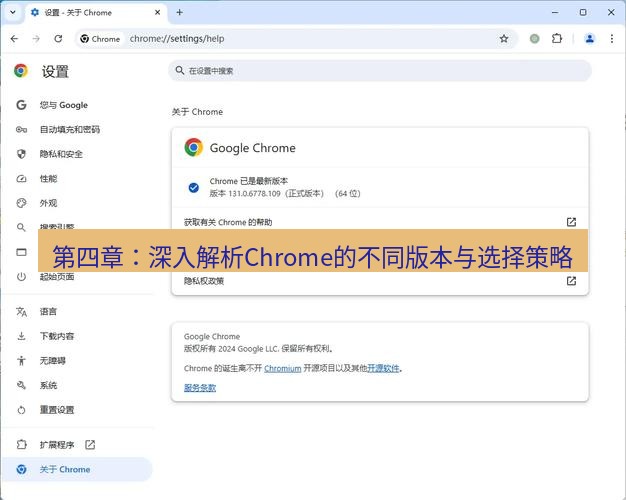
Task: Click the accessibility person icon
Action: pyautogui.click(x=21, y=361)
